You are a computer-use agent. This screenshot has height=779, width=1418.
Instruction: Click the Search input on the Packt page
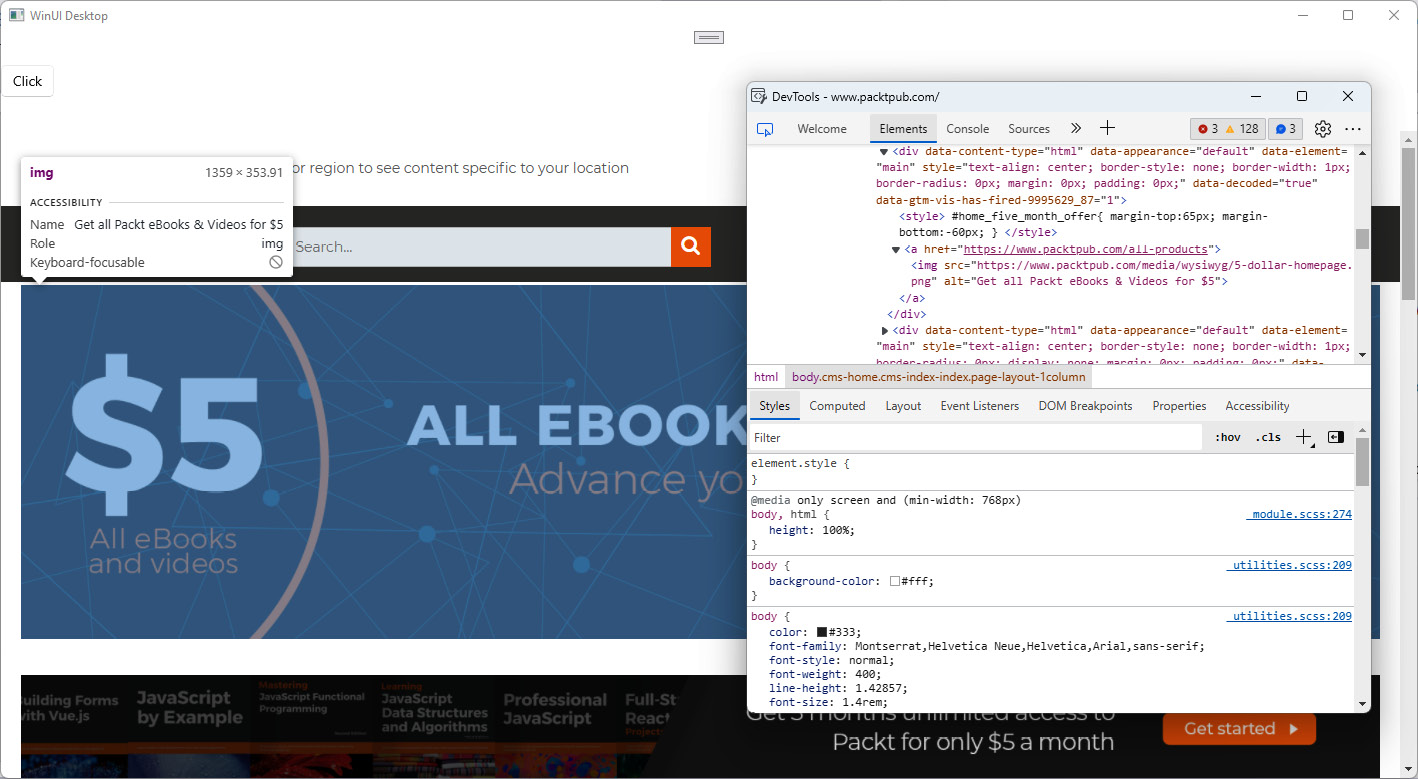[481, 247]
